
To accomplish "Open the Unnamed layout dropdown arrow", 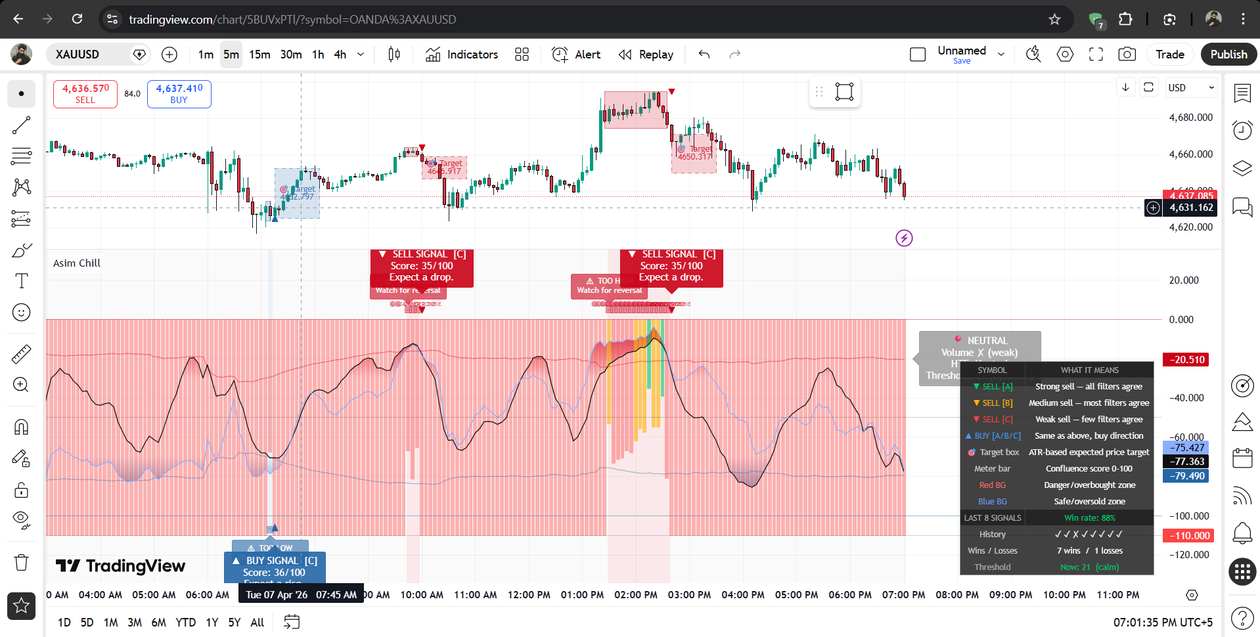I will pos(1002,54).
